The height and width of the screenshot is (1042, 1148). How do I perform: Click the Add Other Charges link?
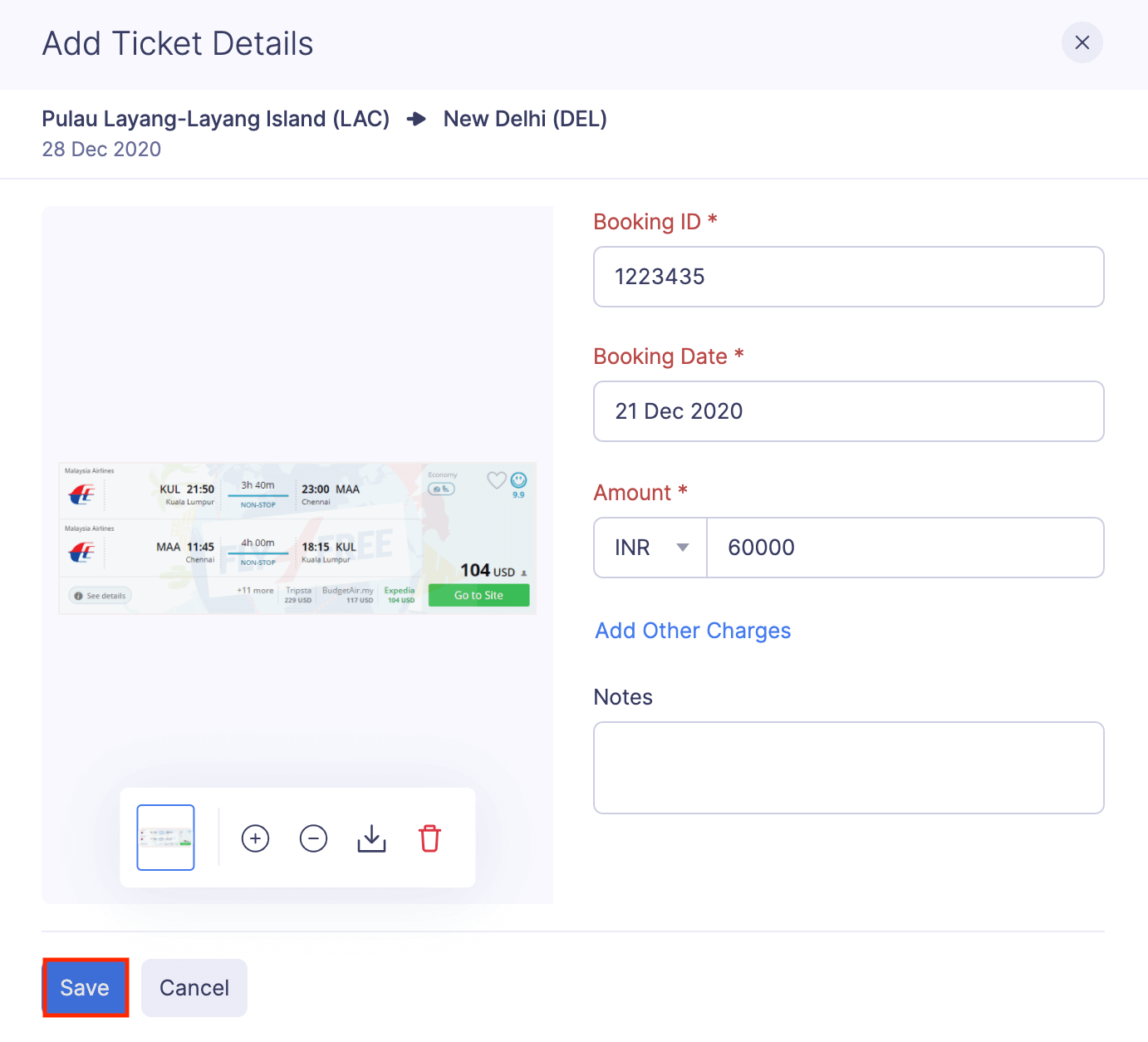point(692,630)
